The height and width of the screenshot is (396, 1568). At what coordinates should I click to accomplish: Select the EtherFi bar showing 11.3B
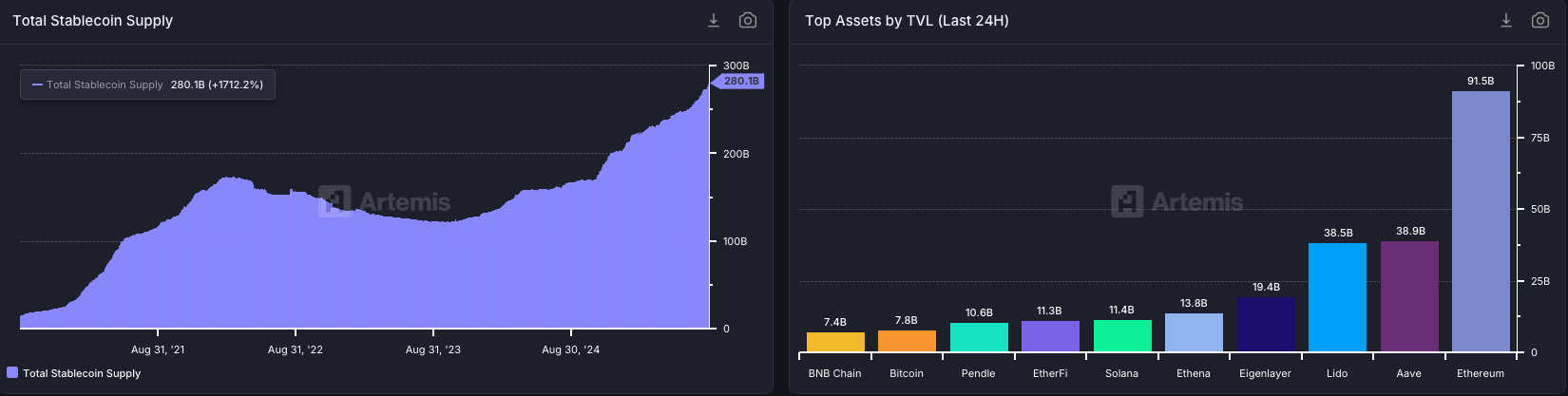tap(1050, 336)
